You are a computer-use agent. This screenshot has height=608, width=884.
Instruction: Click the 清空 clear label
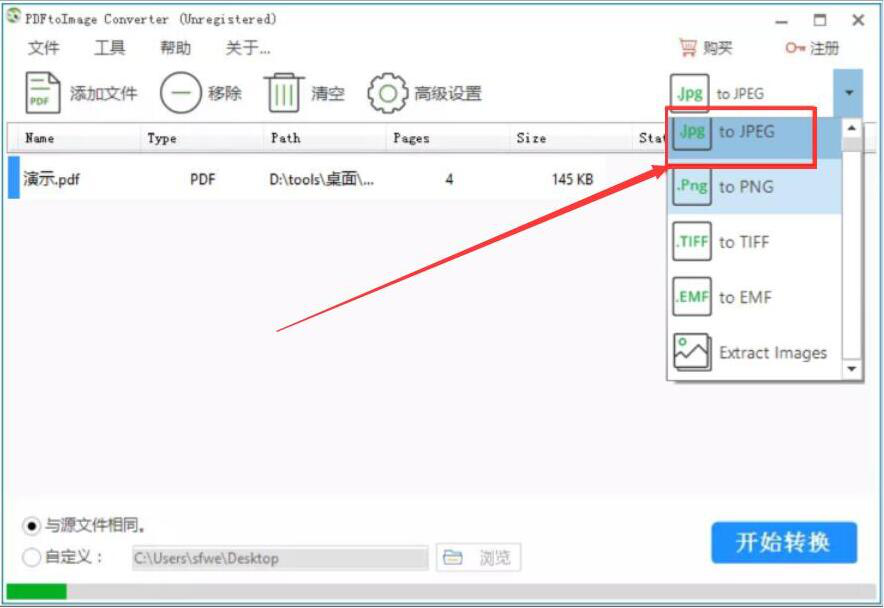coord(328,93)
